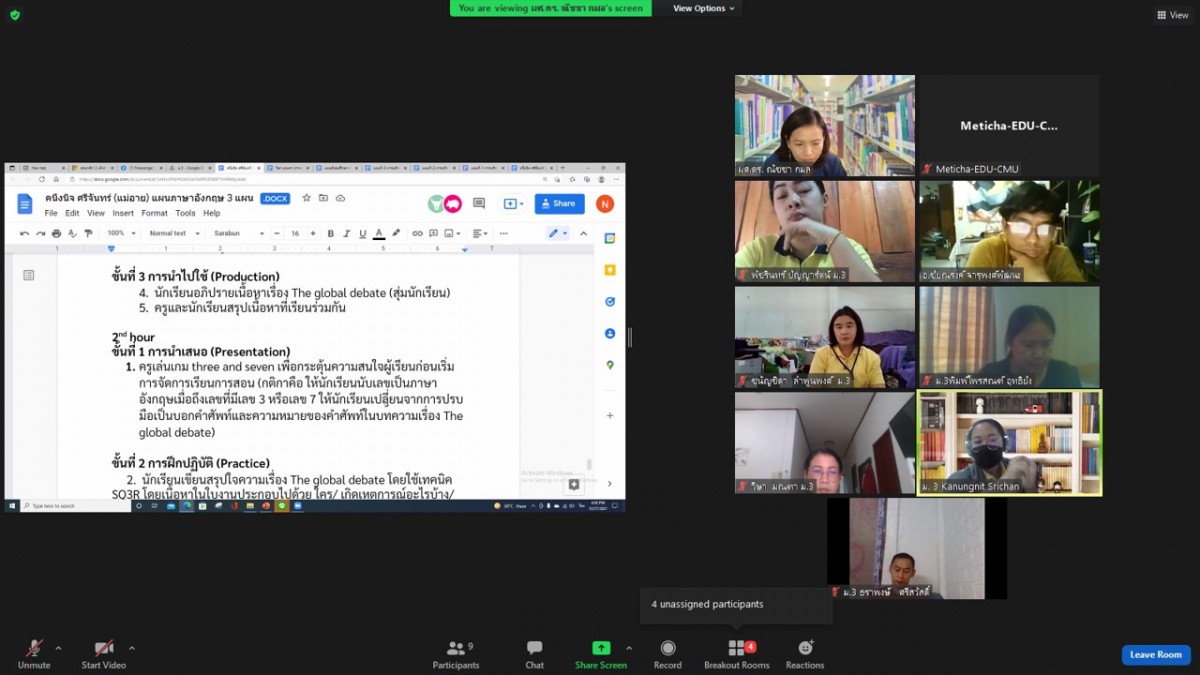Open Google Keep side panel icon
Viewport: 1200px width, 675px height.
[x=610, y=270]
